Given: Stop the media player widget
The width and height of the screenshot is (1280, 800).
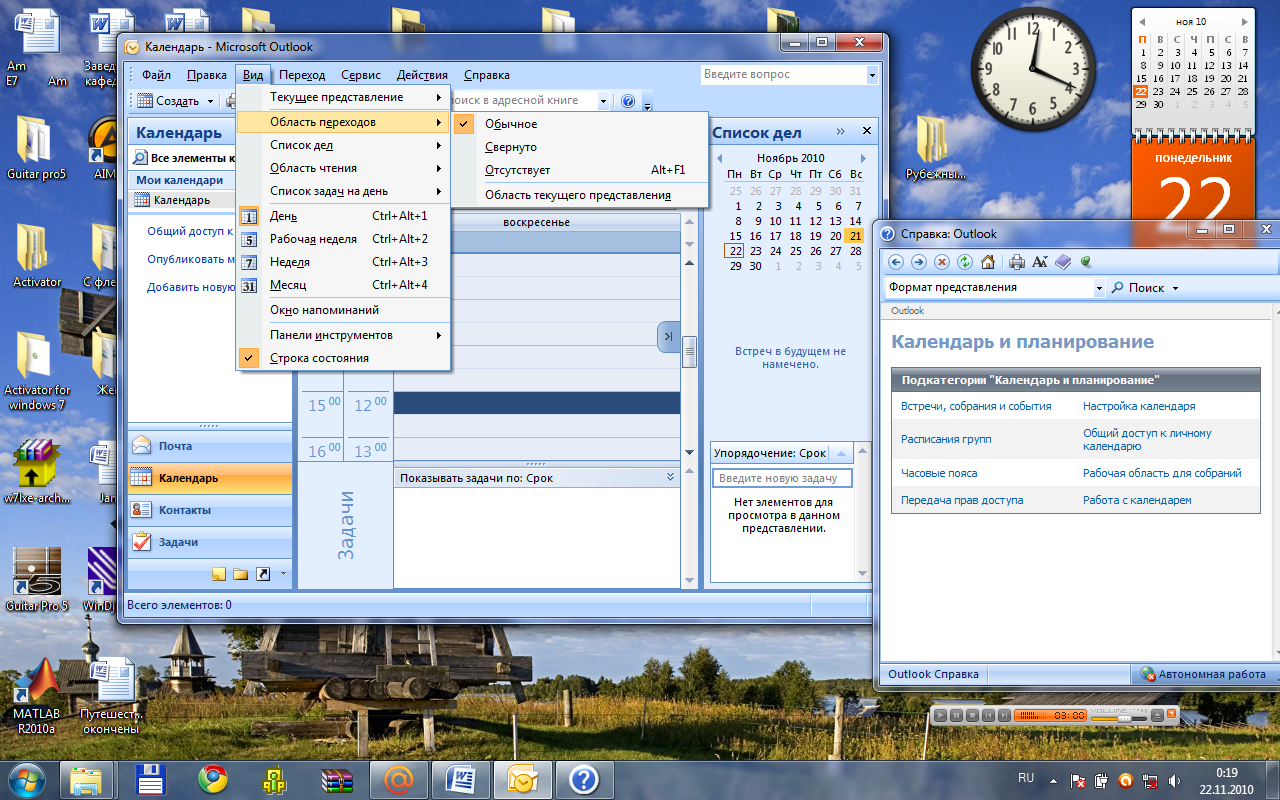Looking at the screenshot, I should (x=972, y=715).
